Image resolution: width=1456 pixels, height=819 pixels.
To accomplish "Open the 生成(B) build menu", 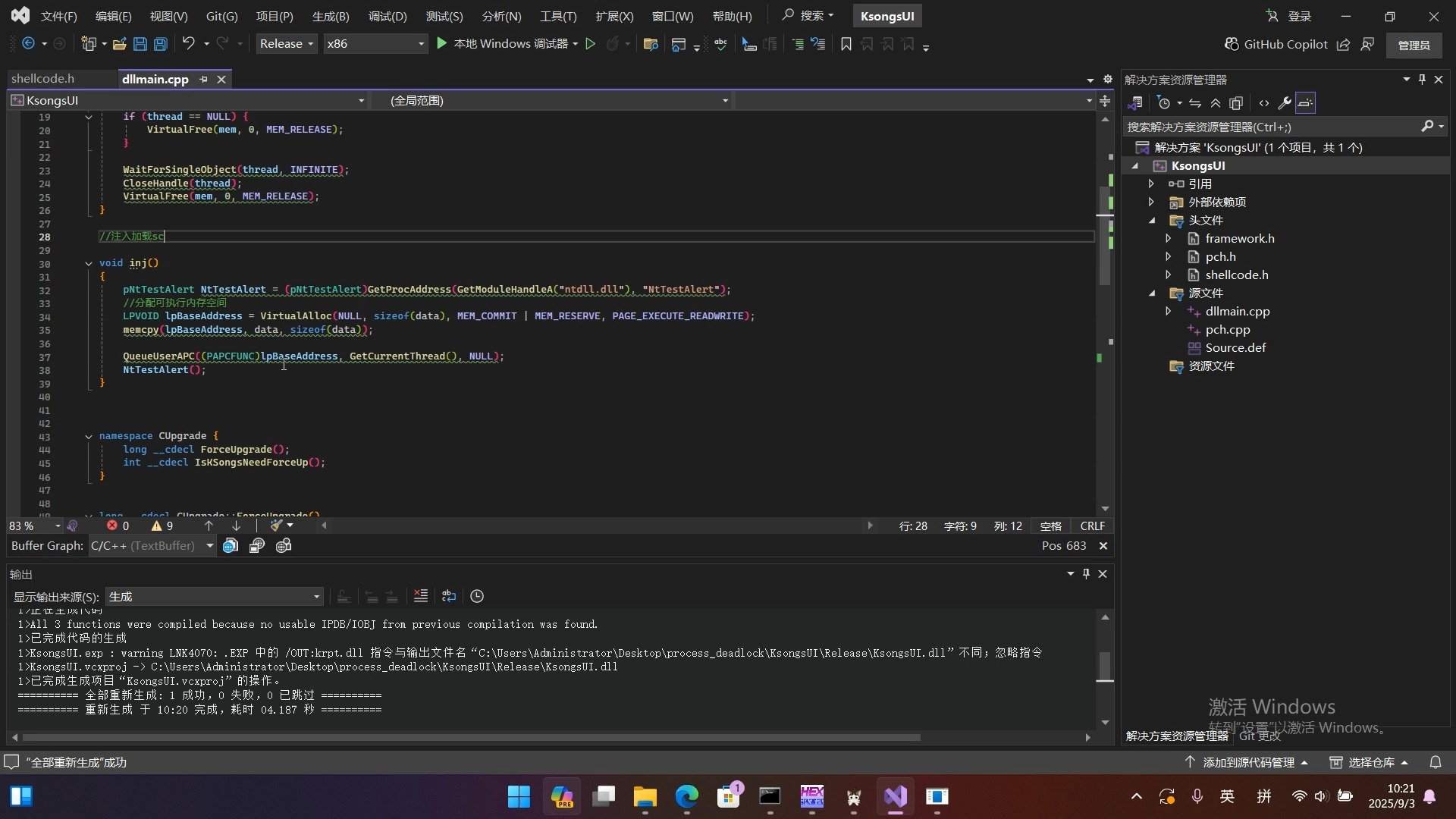I will pos(331,16).
